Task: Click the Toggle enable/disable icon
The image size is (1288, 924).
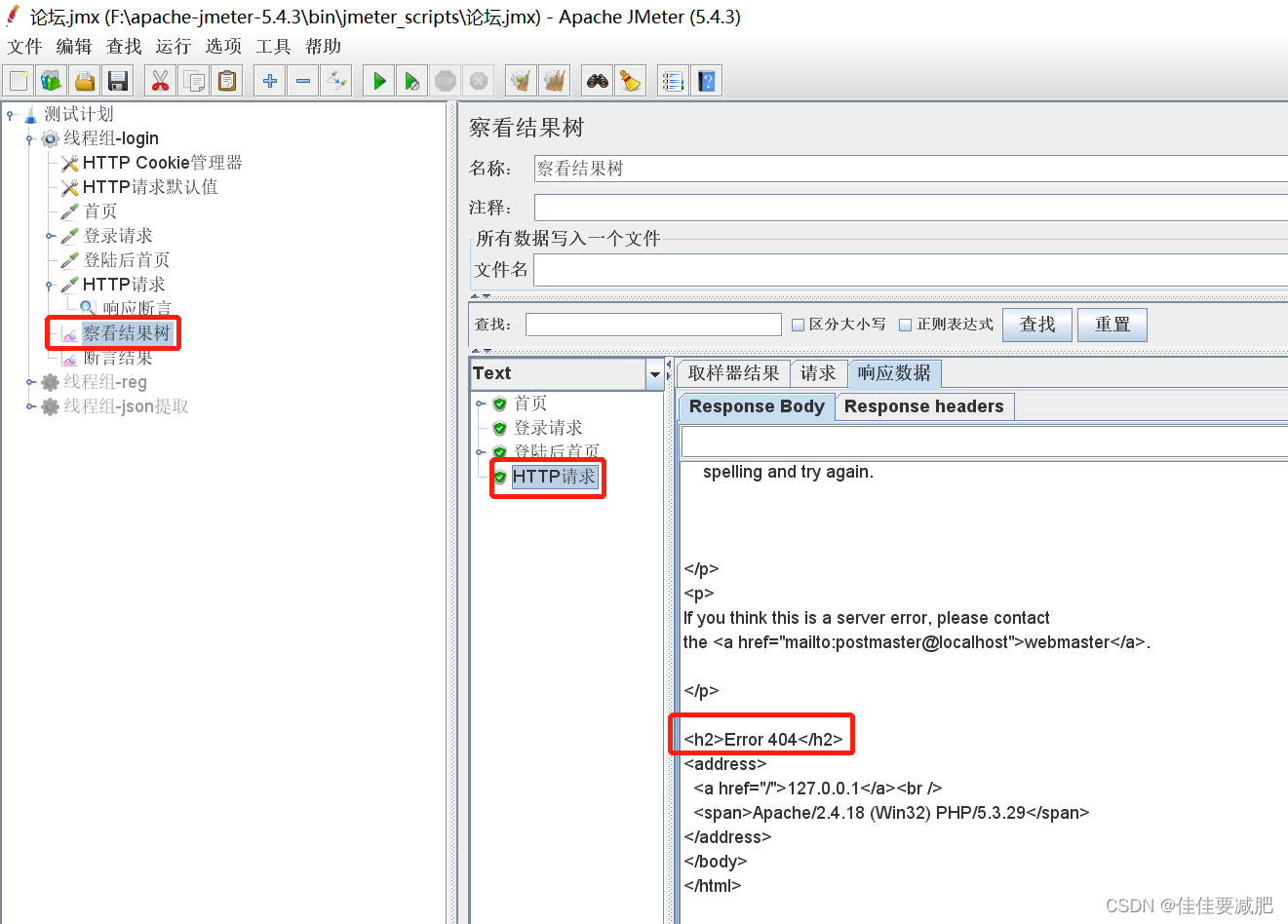Action: (336, 81)
